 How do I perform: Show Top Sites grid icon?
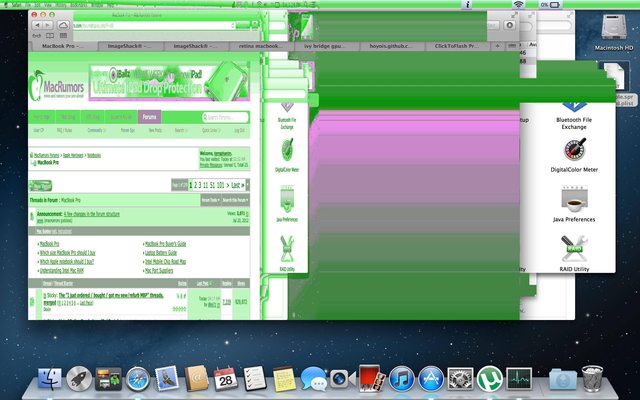(63, 36)
